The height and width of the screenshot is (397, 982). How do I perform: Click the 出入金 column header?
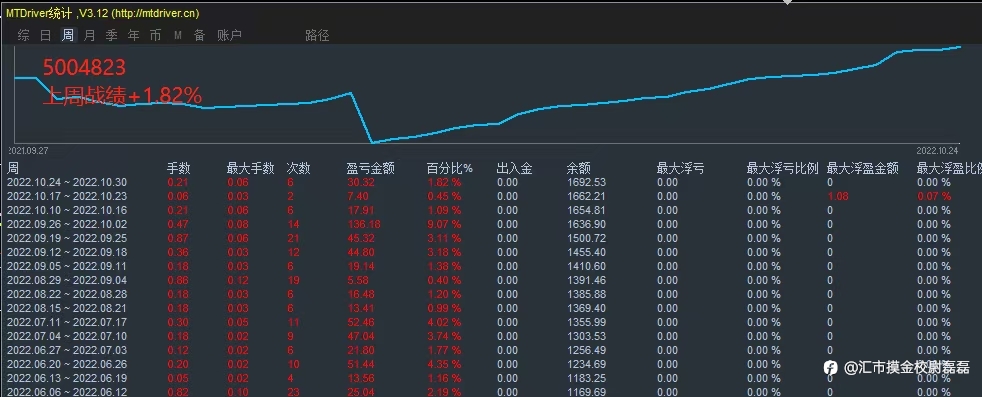[514, 168]
